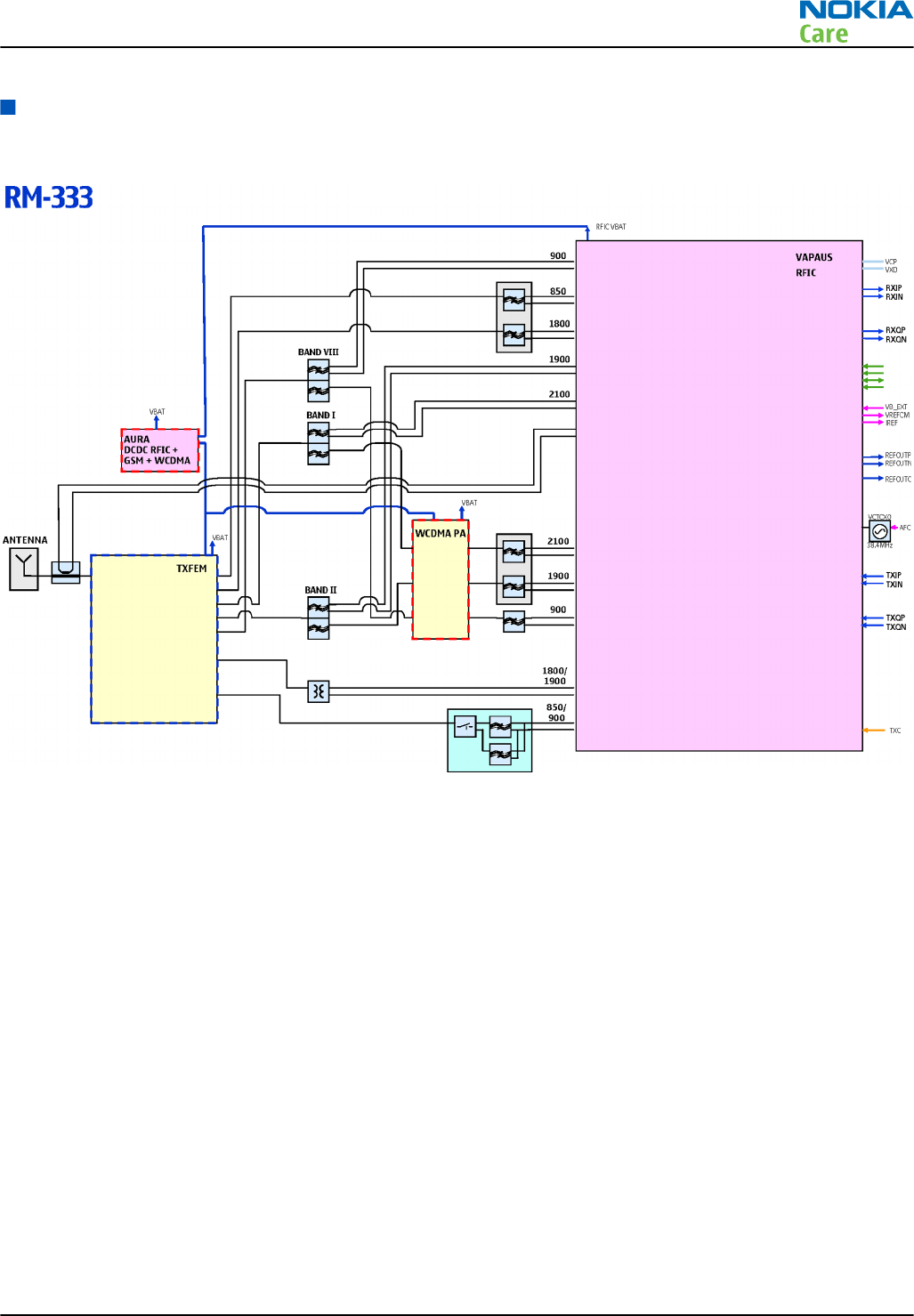Screen dimensions: 914x1316
Task: Select the 1800 band label
Action: pyautogui.click(x=560, y=324)
